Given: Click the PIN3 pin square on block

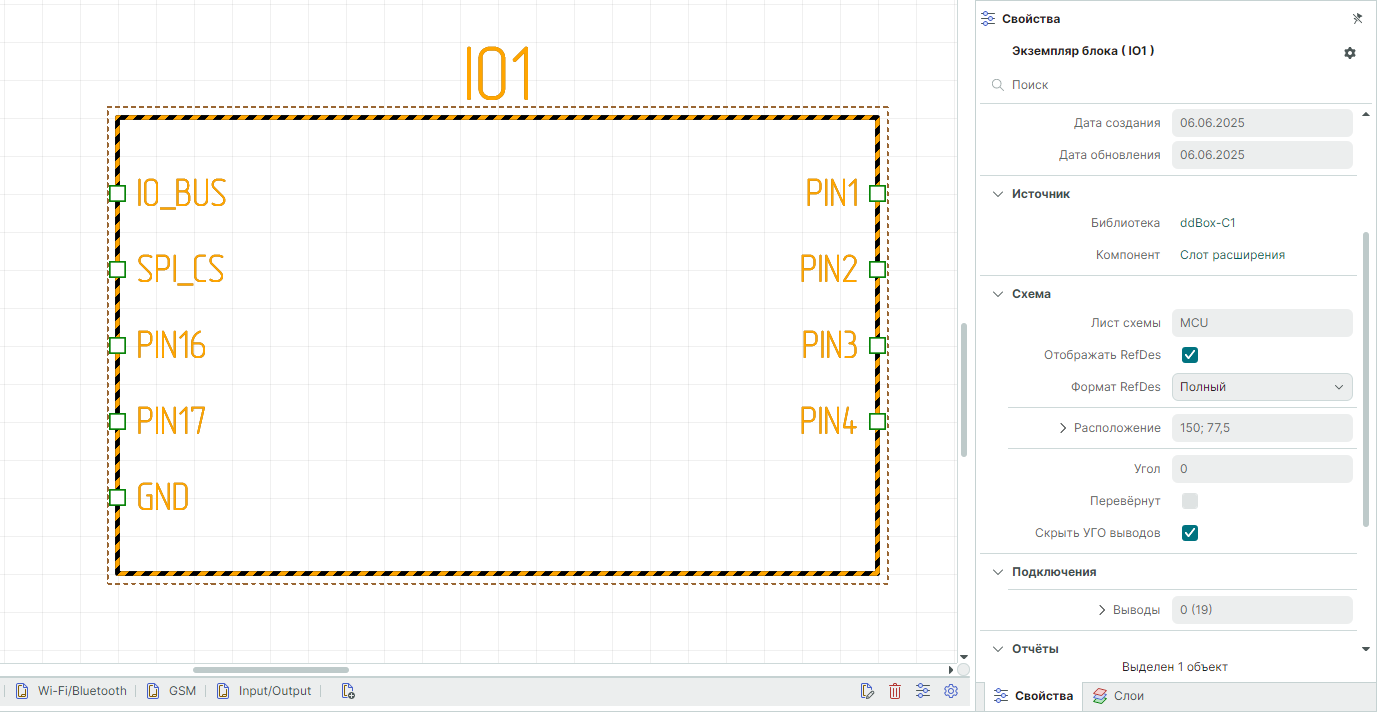Looking at the screenshot, I should point(877,345).
